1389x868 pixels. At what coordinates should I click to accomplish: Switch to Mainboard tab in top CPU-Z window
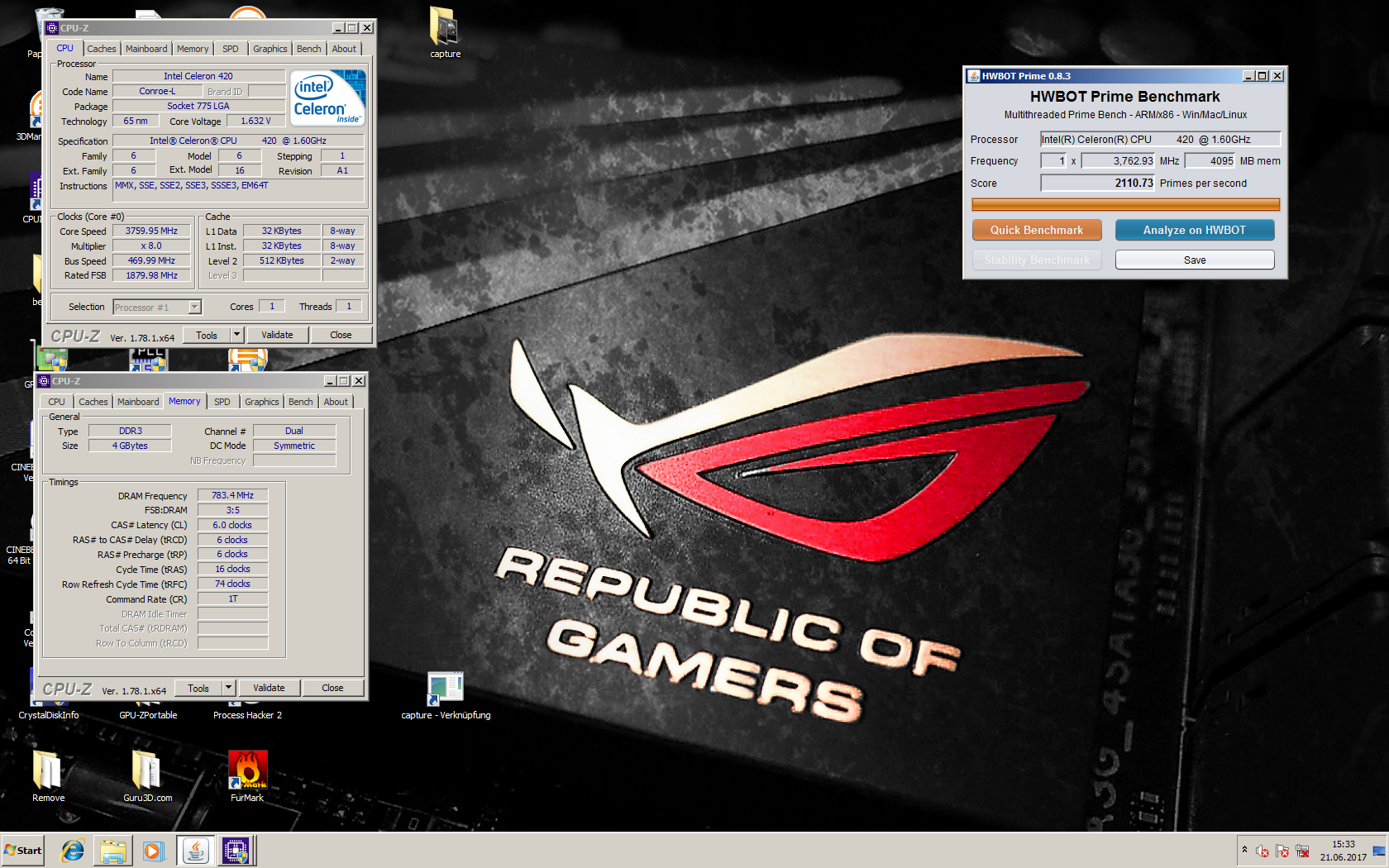(146, 49)
